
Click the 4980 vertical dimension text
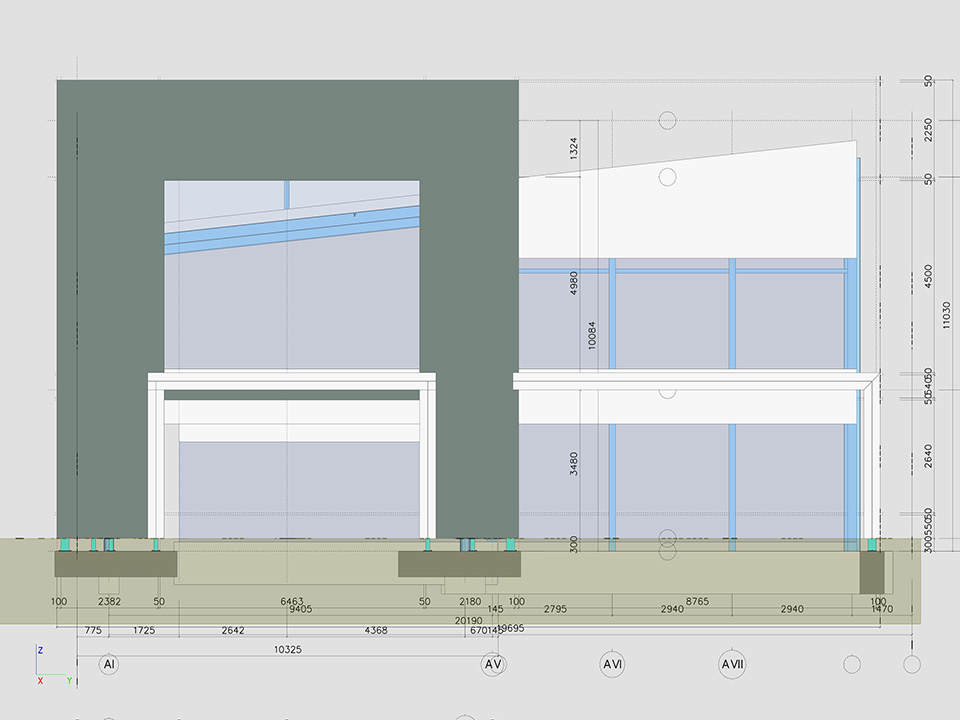click(x=574, y=285)
